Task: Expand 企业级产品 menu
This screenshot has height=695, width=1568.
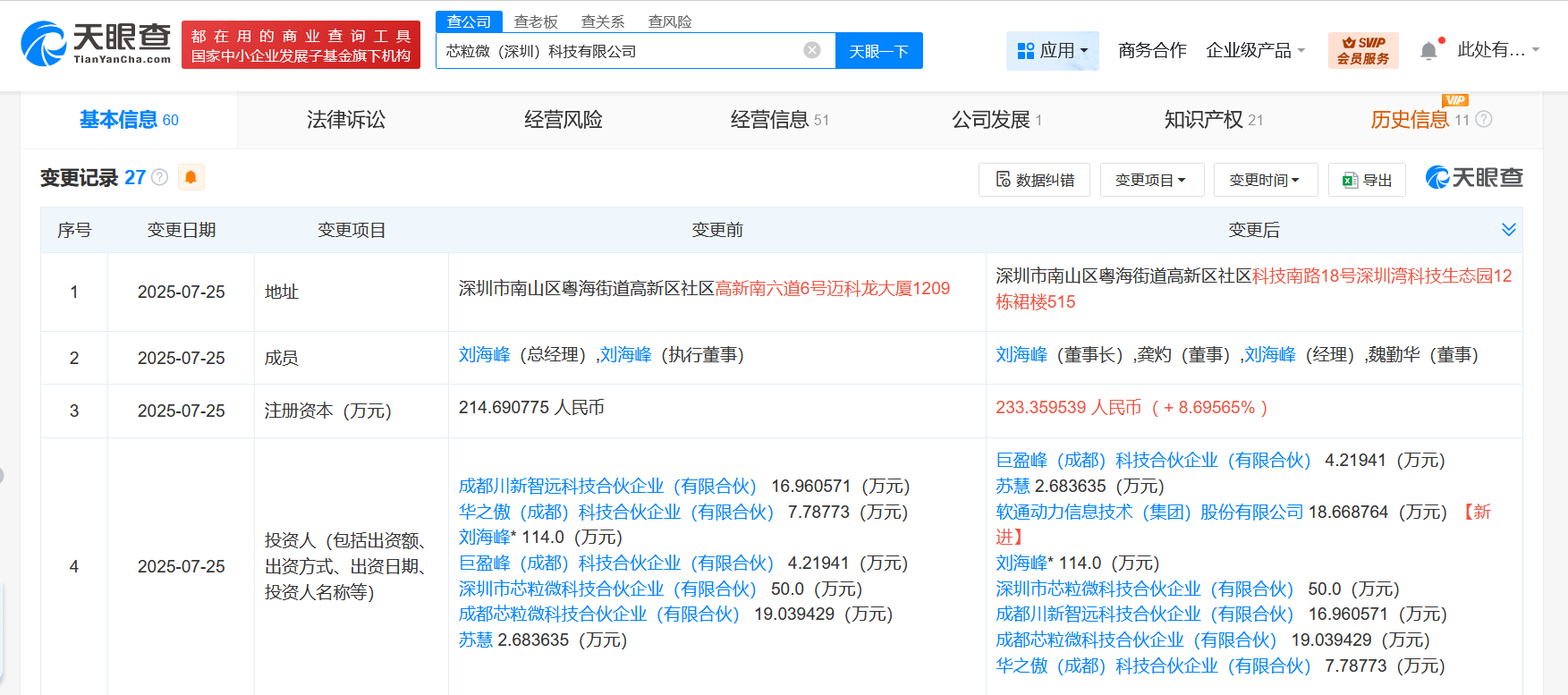Action: (x=1255, y=51)
